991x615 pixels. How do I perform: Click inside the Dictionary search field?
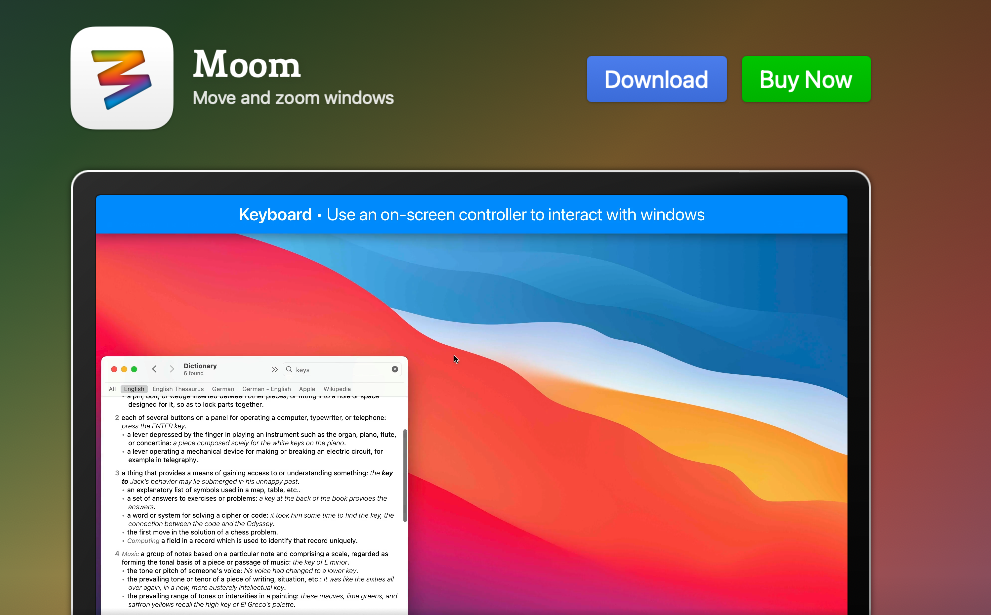pos(330,368)
